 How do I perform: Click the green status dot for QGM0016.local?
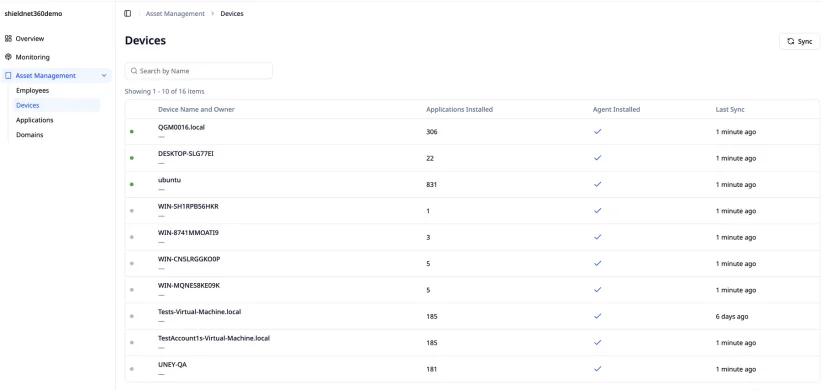132,132
